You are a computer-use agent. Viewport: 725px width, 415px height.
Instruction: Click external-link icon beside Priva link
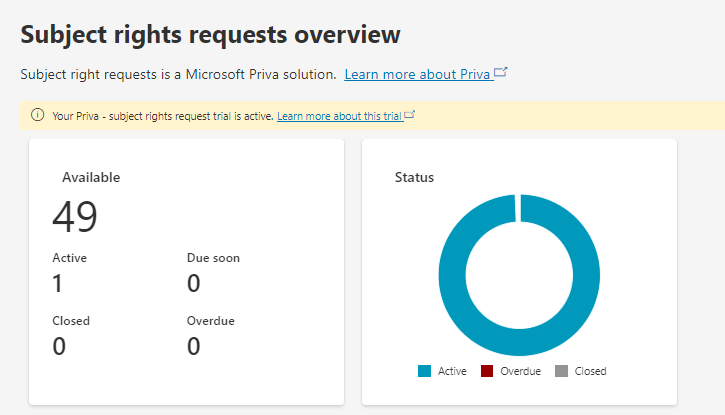(x=502, y=73)
